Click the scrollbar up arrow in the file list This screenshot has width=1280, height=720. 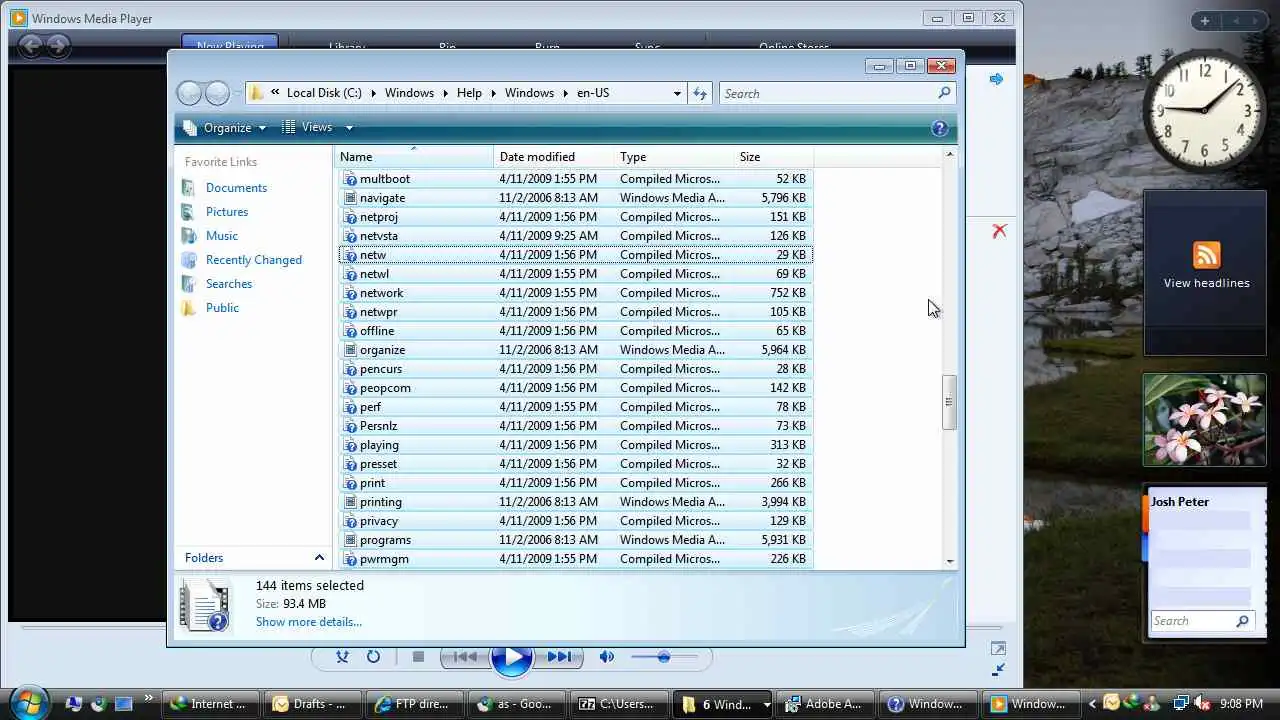[x=949, y=155]
